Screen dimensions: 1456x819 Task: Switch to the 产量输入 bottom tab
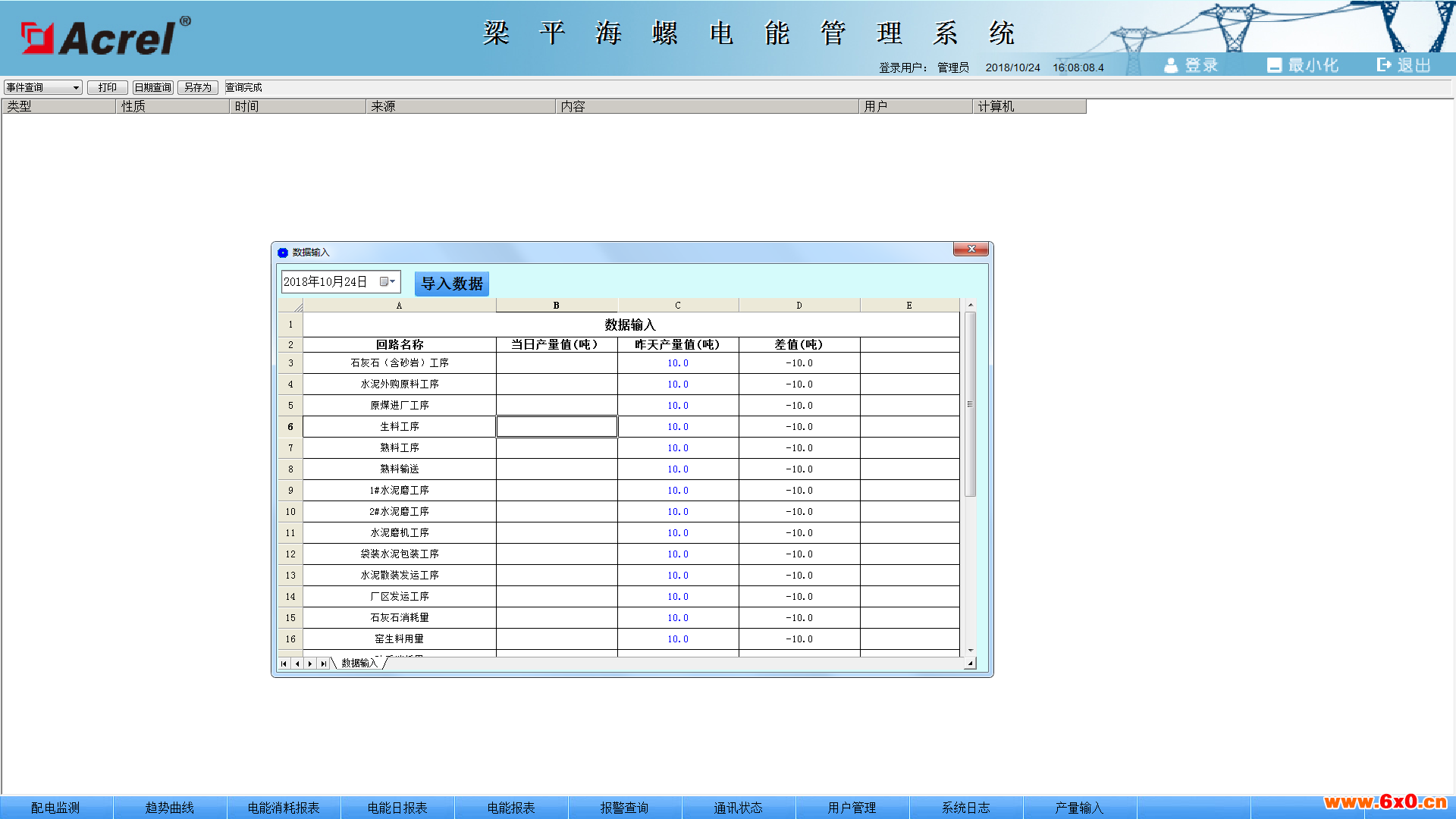(1078, 808)
